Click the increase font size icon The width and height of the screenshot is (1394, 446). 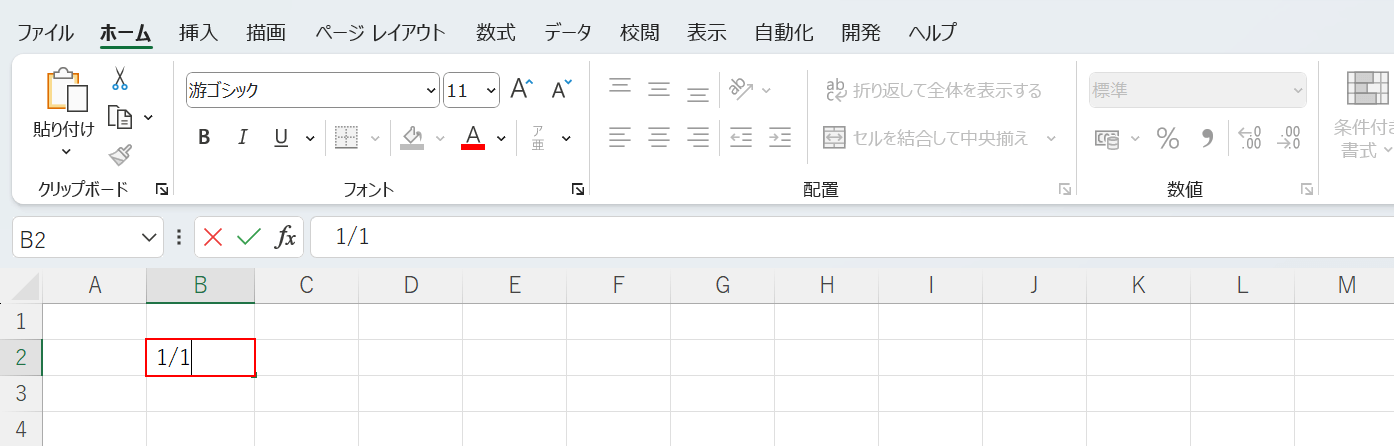[521, 90]
